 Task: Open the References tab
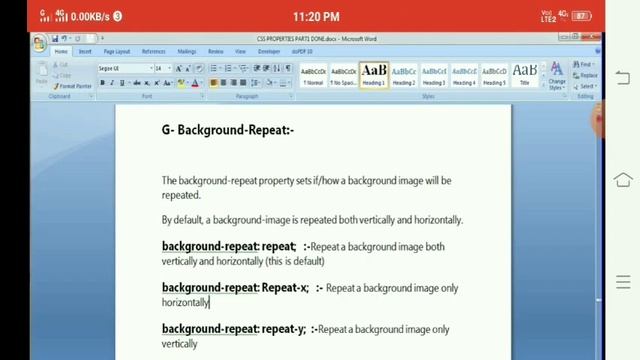pos(153,51)
